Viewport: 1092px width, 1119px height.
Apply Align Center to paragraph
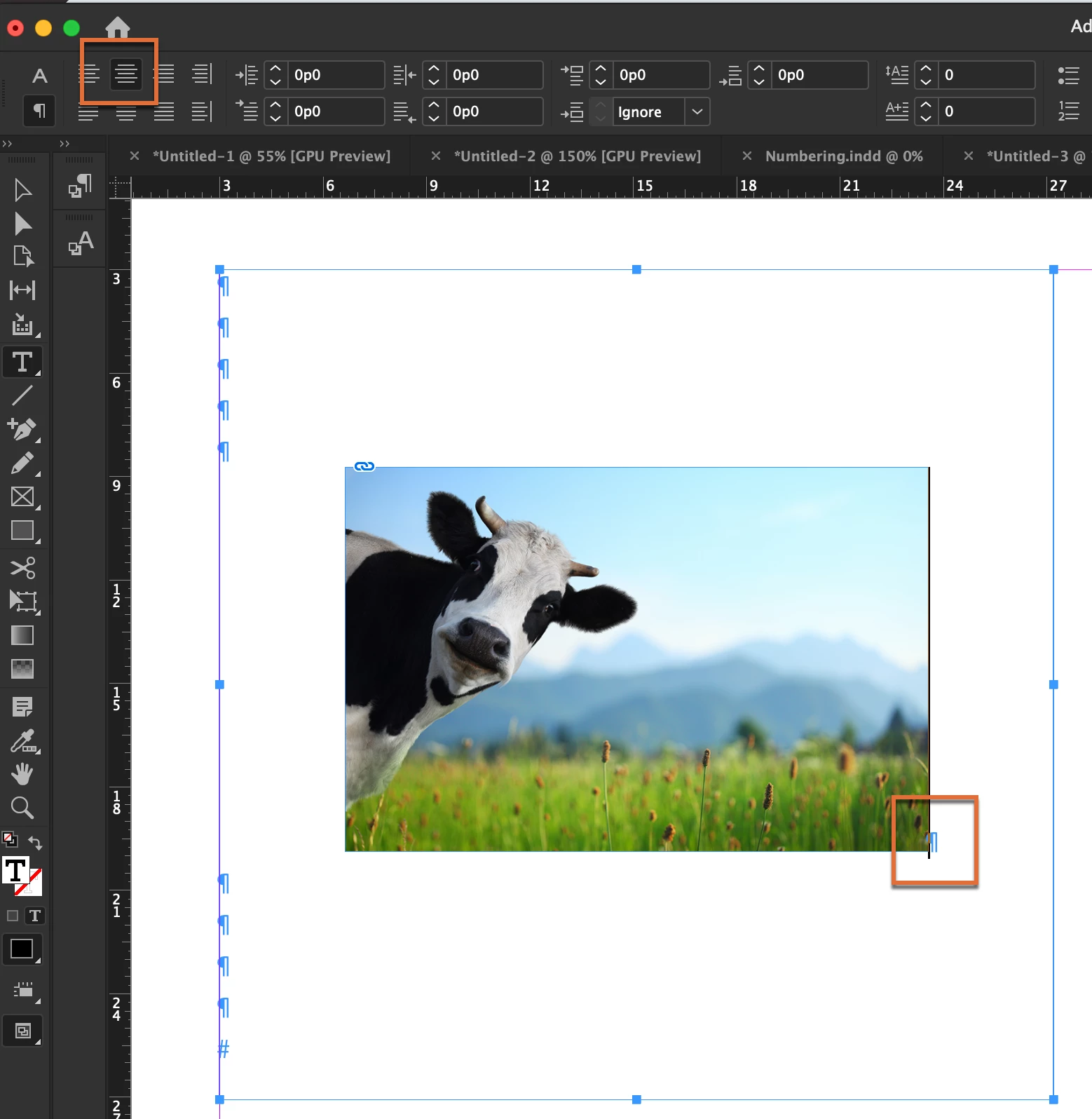(x=126, y=74)
